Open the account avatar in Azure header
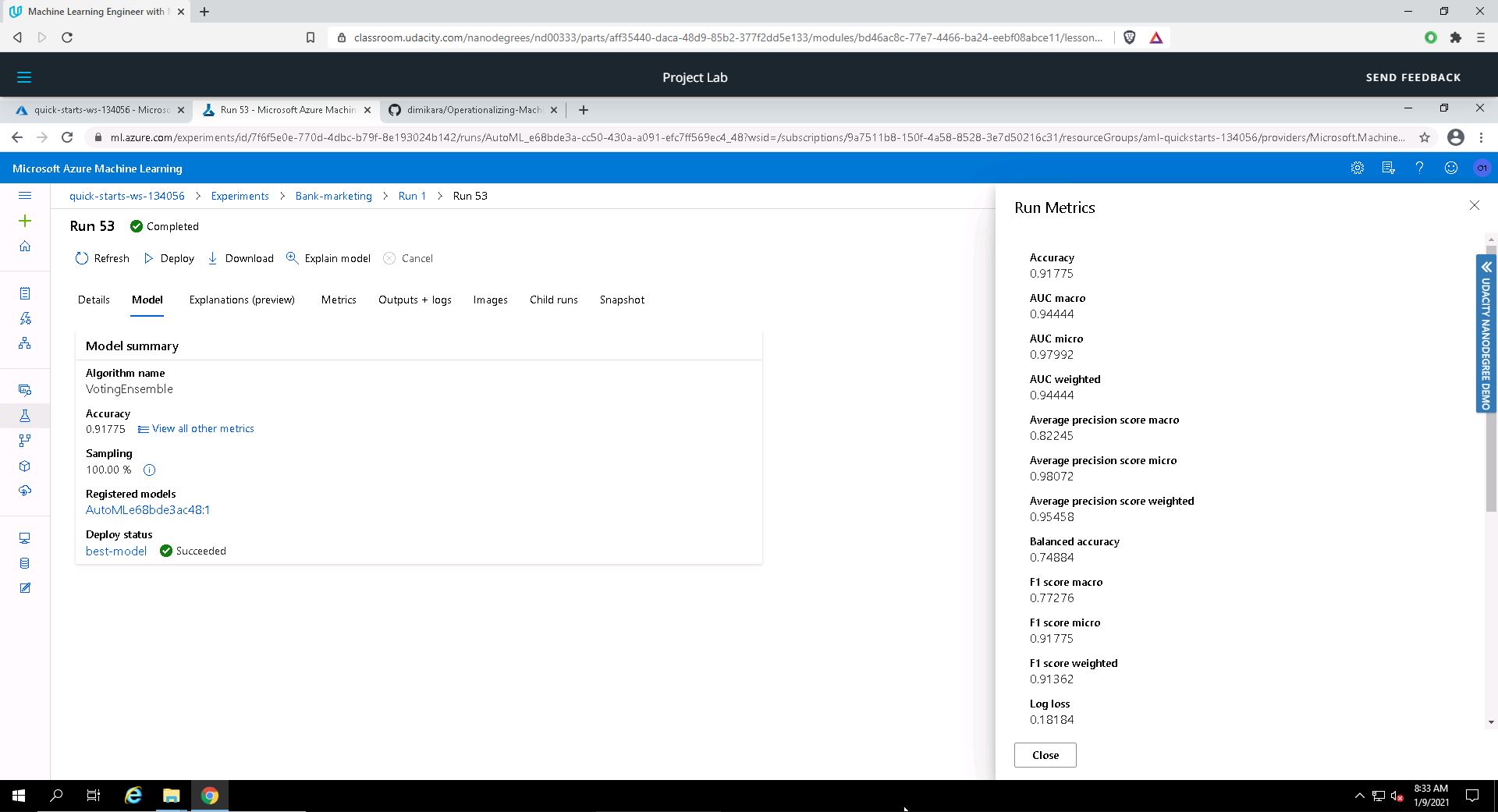Viewport: 1498px width, 812px height. (x=1482, y=168)
